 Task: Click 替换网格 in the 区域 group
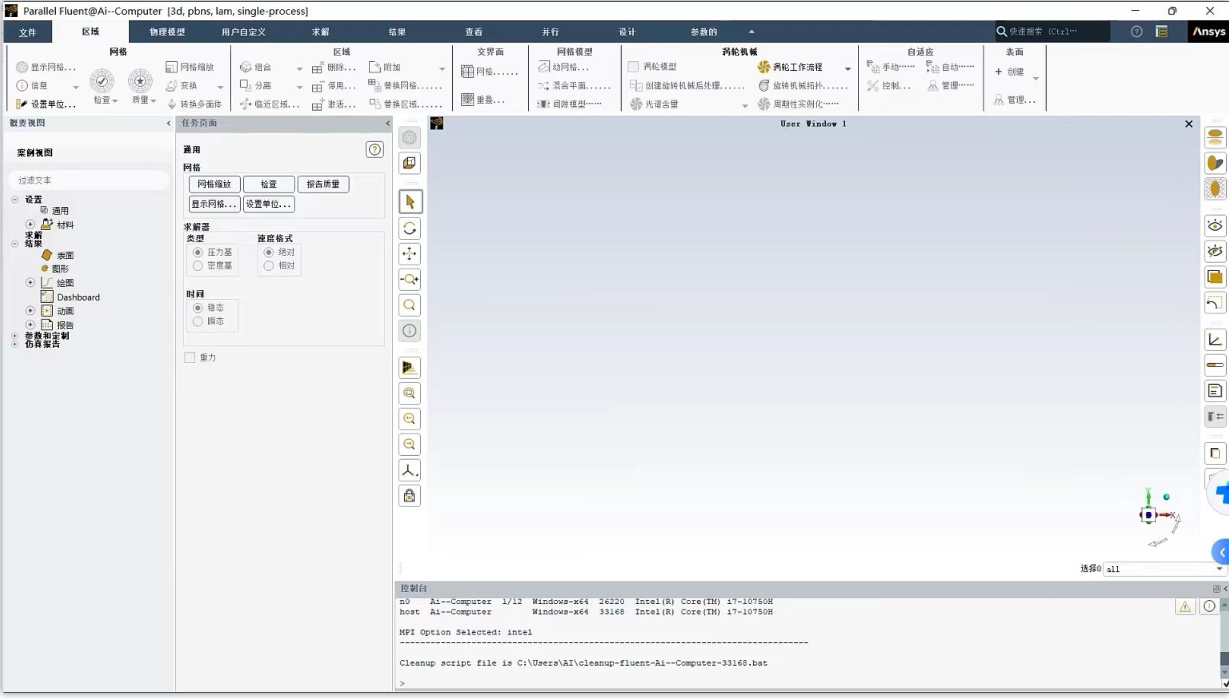404,85
